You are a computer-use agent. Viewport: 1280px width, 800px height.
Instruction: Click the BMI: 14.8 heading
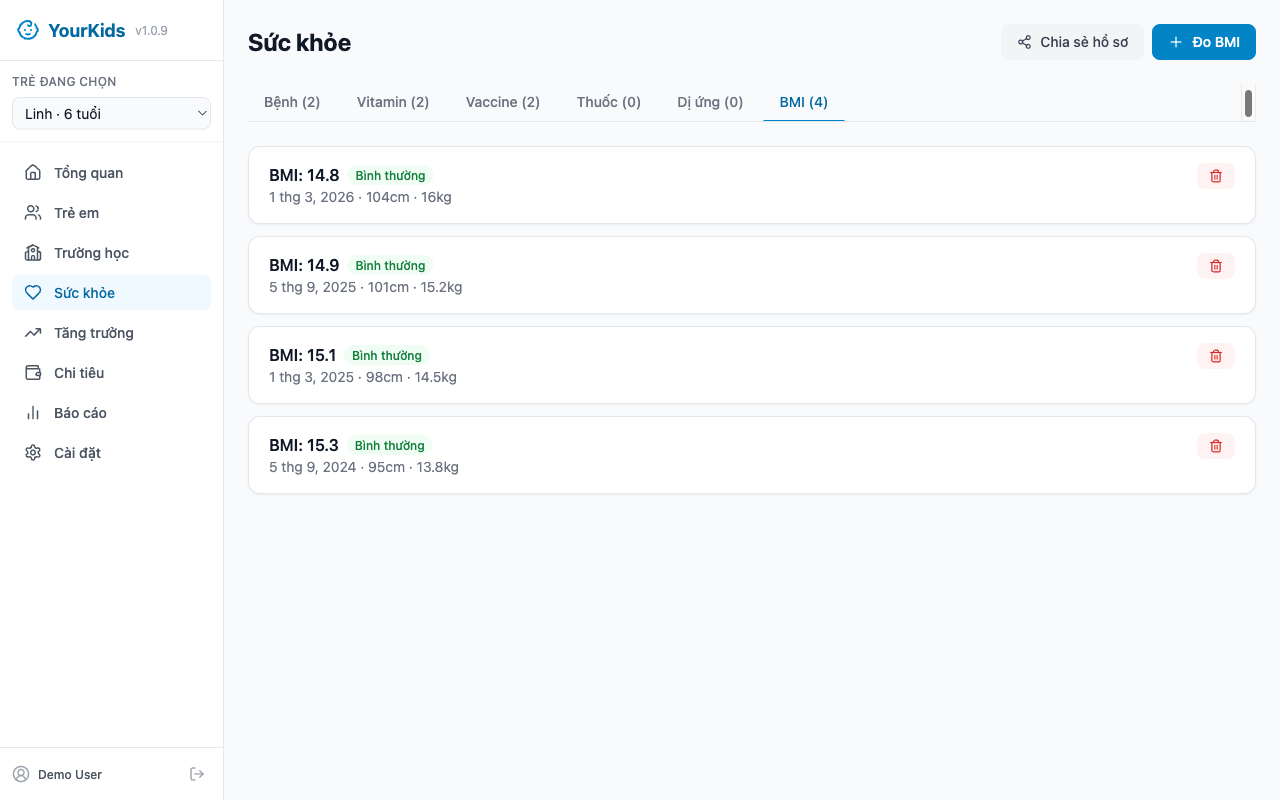(x=304, y=175)
